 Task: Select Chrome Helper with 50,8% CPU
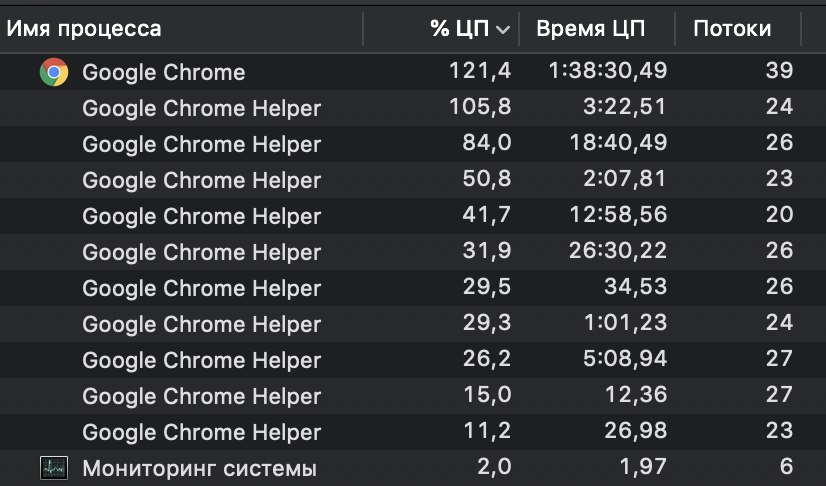tap(413, 180)
